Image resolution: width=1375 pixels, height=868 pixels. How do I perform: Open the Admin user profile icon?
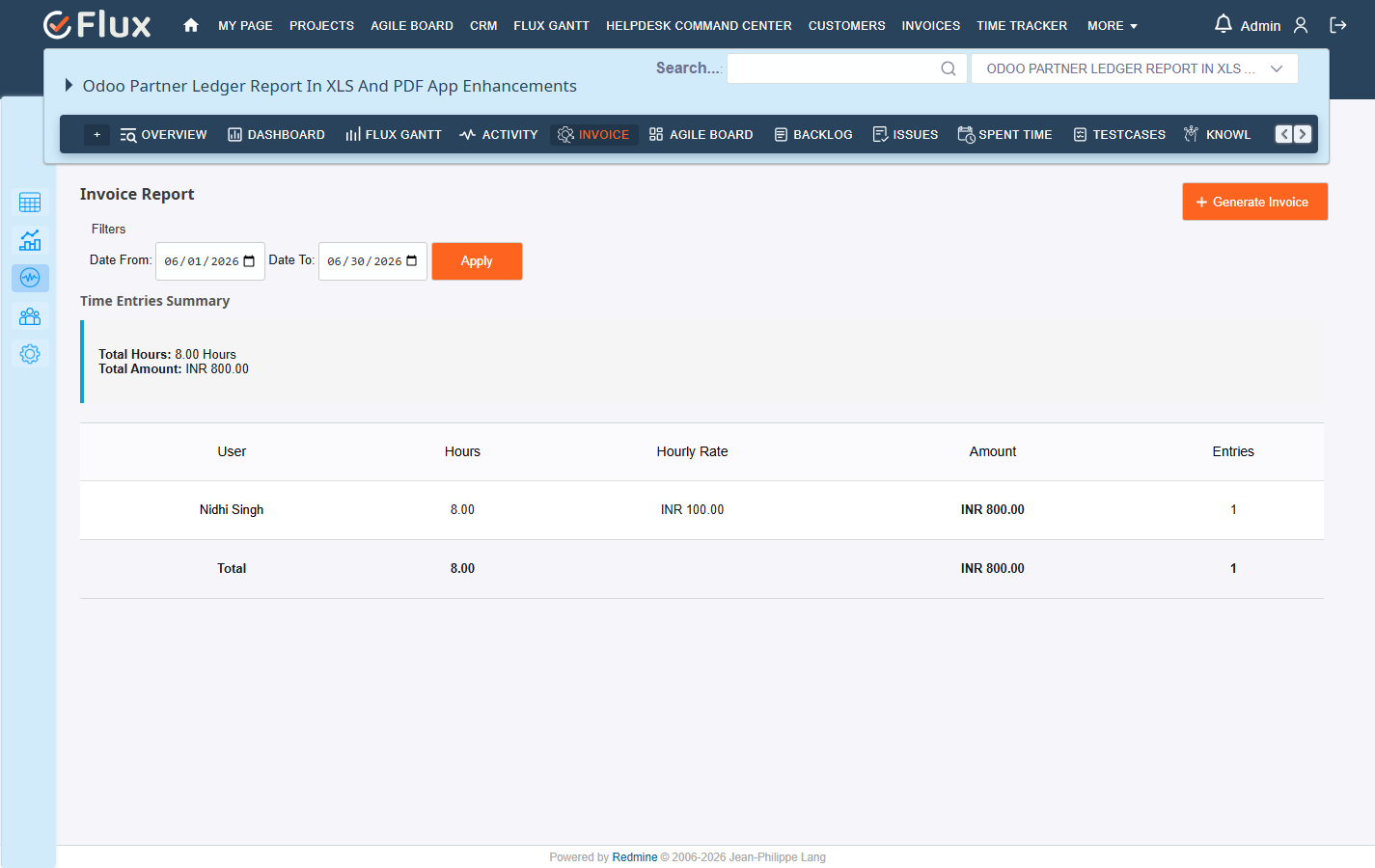coord(1301,25)
